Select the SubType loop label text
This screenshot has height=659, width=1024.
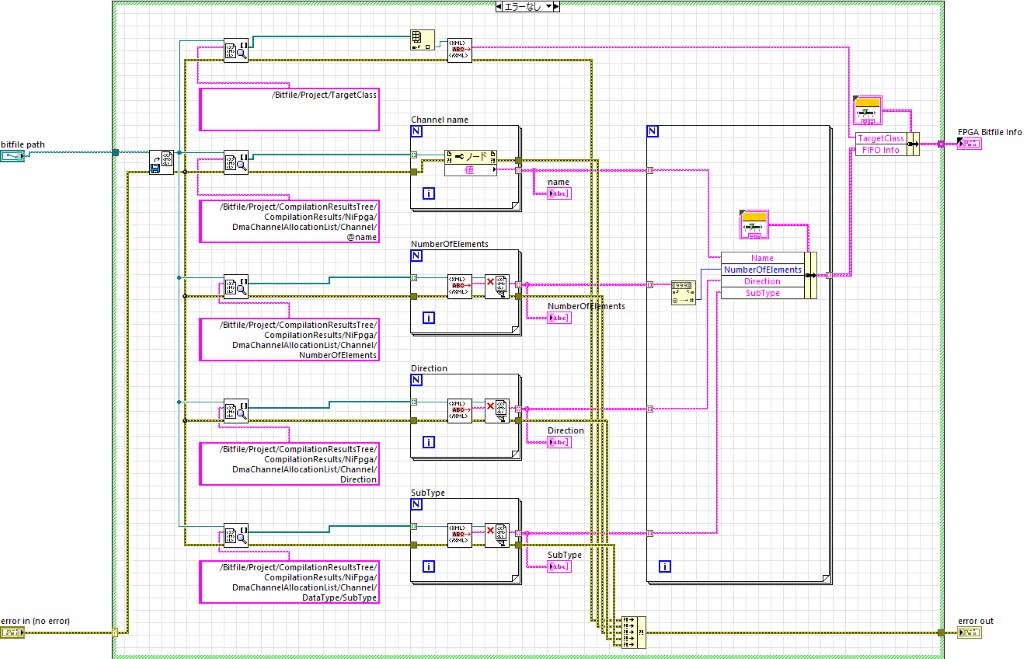tap(428, 492)
